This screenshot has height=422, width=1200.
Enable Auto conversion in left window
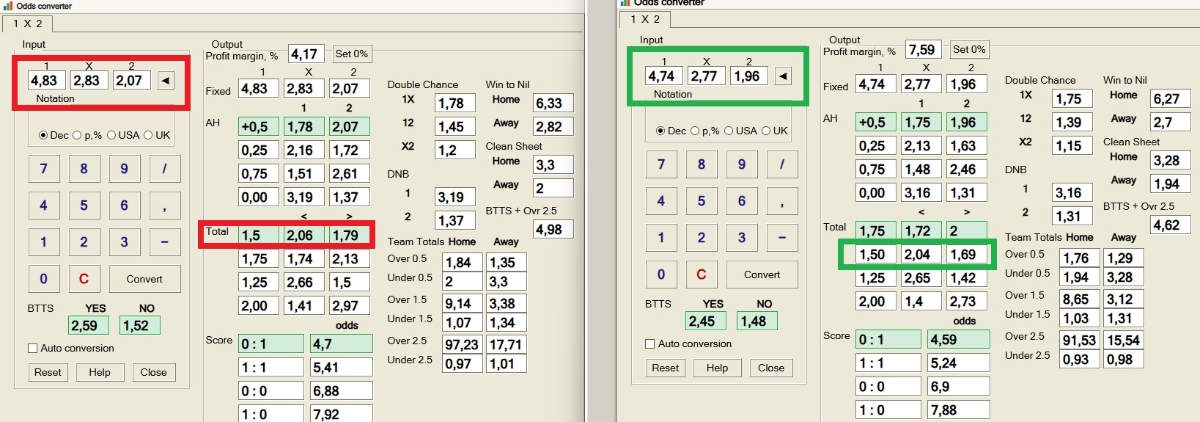70,348
